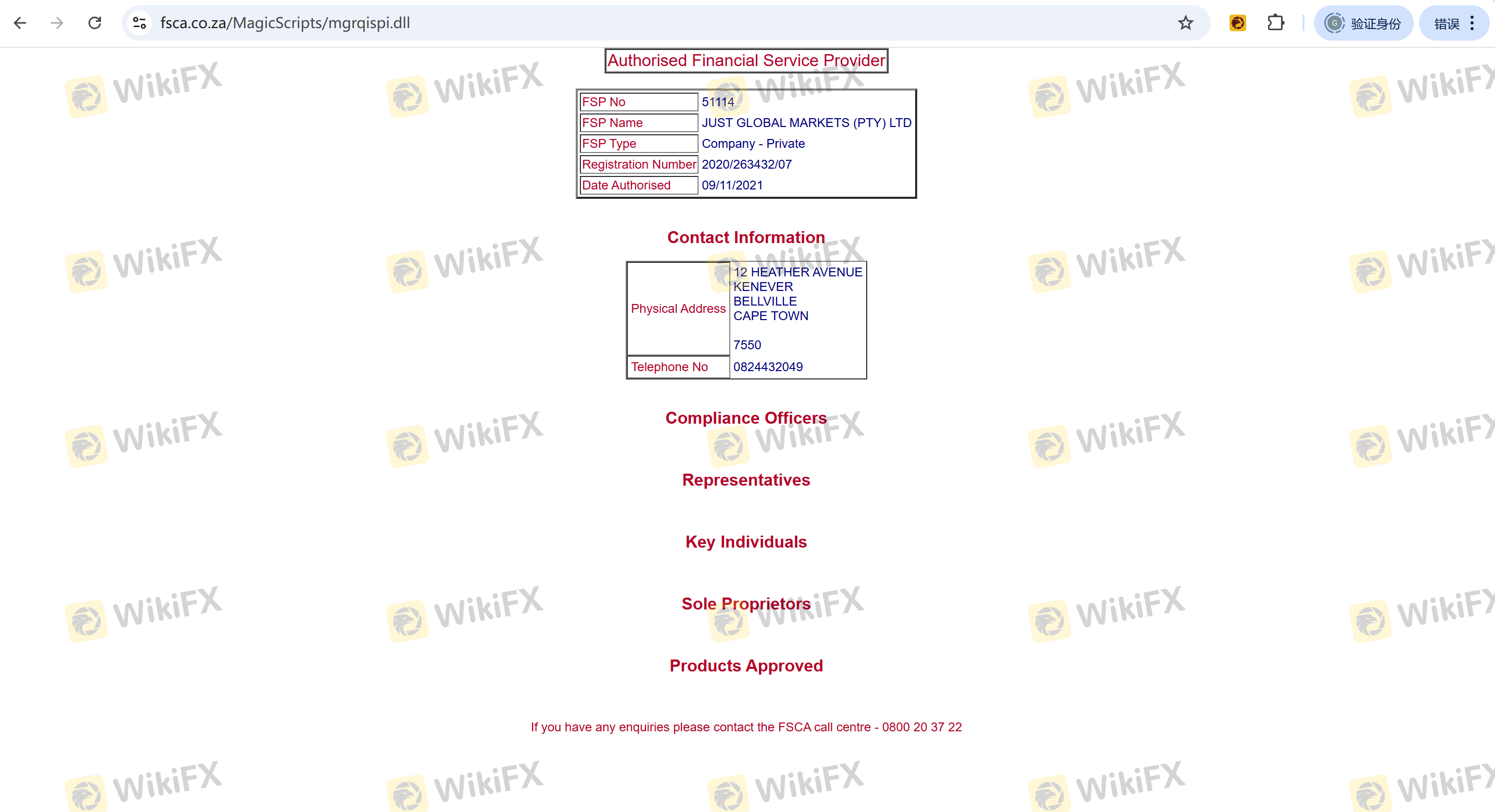Click FSP name JUST GLOBAL MARKETS text

pos(806,123)
